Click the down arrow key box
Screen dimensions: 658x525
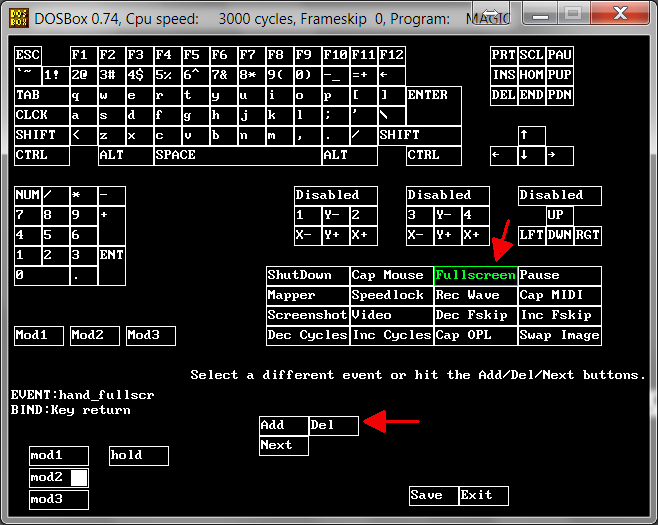point(532,156)
